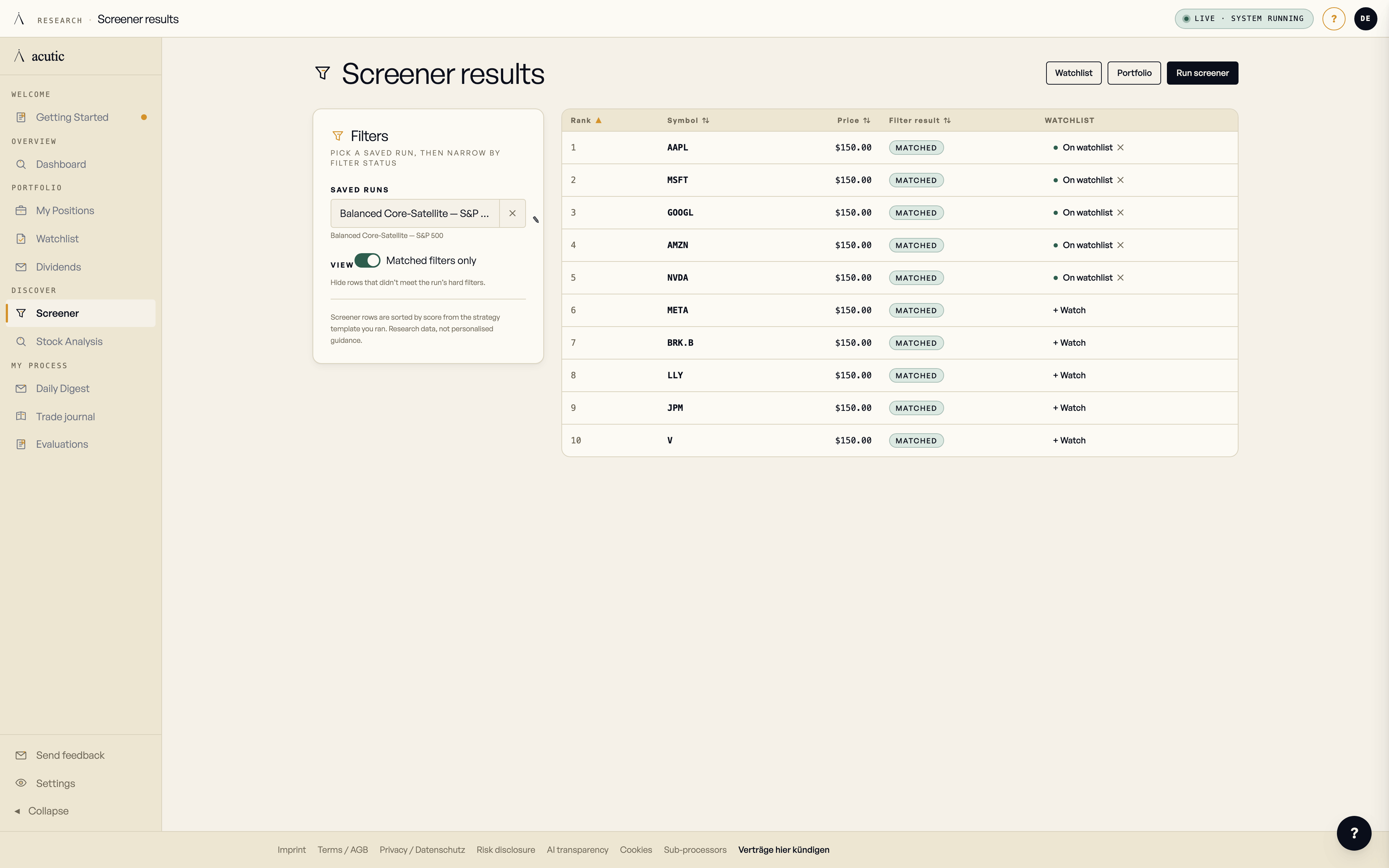The image size is (1389, 868).
Task: Open Evaluations in the sidebar
Action: (80, 444)
